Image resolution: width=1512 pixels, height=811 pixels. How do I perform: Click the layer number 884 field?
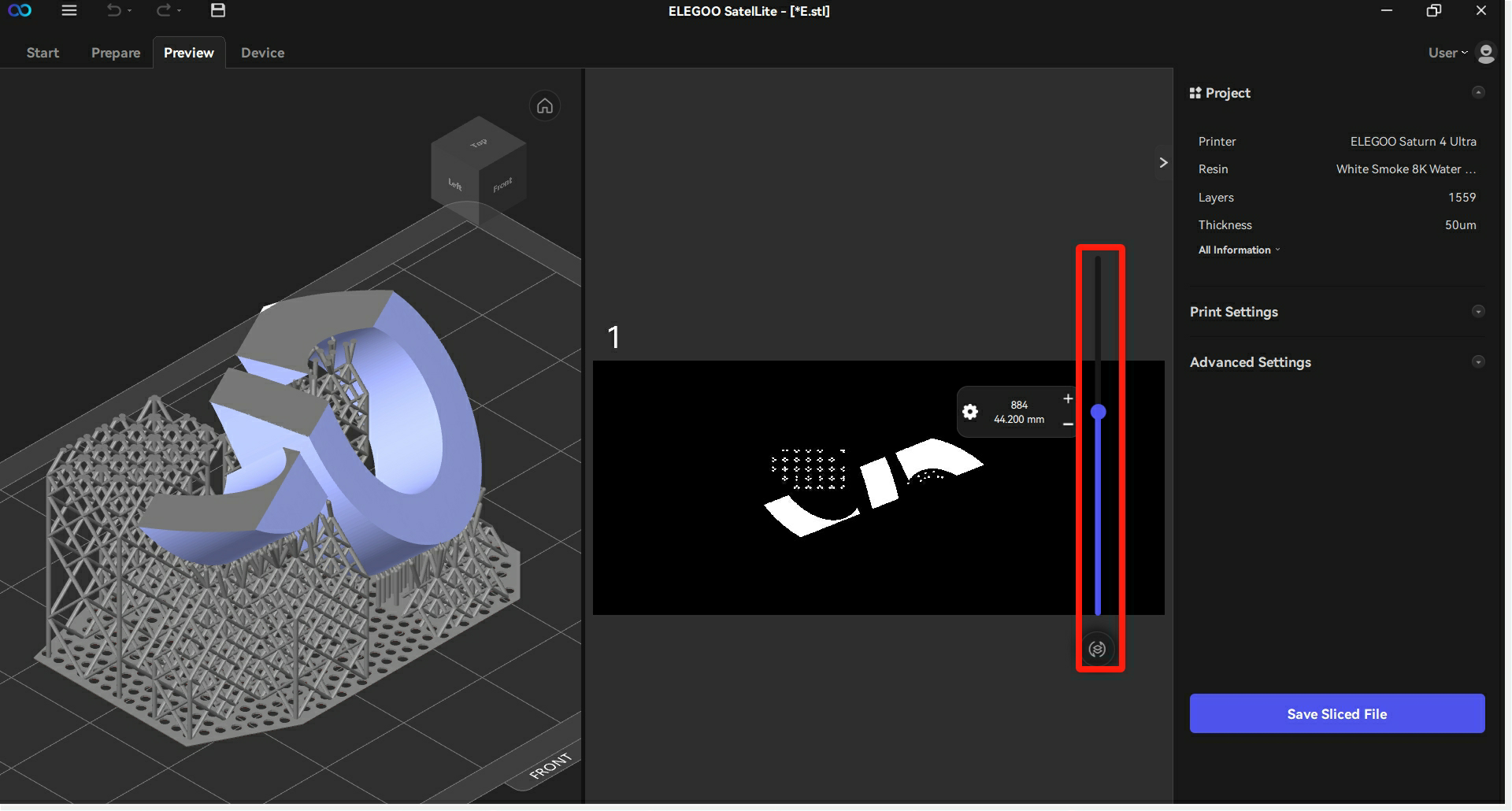tap(1019, 405)
